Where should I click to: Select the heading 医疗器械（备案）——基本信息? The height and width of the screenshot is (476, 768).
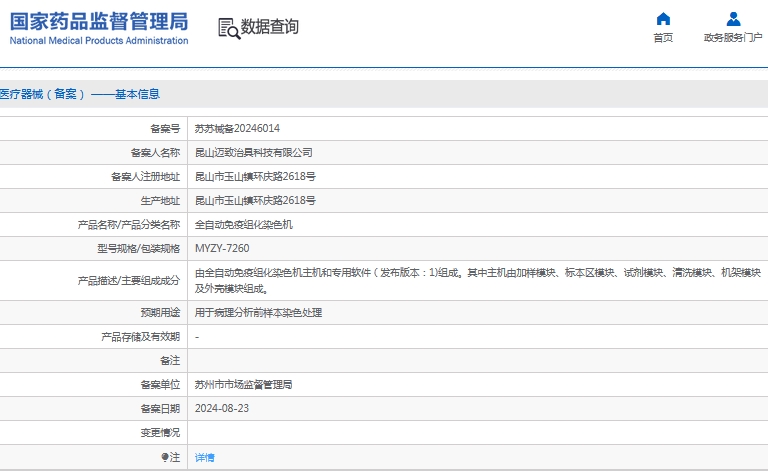[80, 94]
